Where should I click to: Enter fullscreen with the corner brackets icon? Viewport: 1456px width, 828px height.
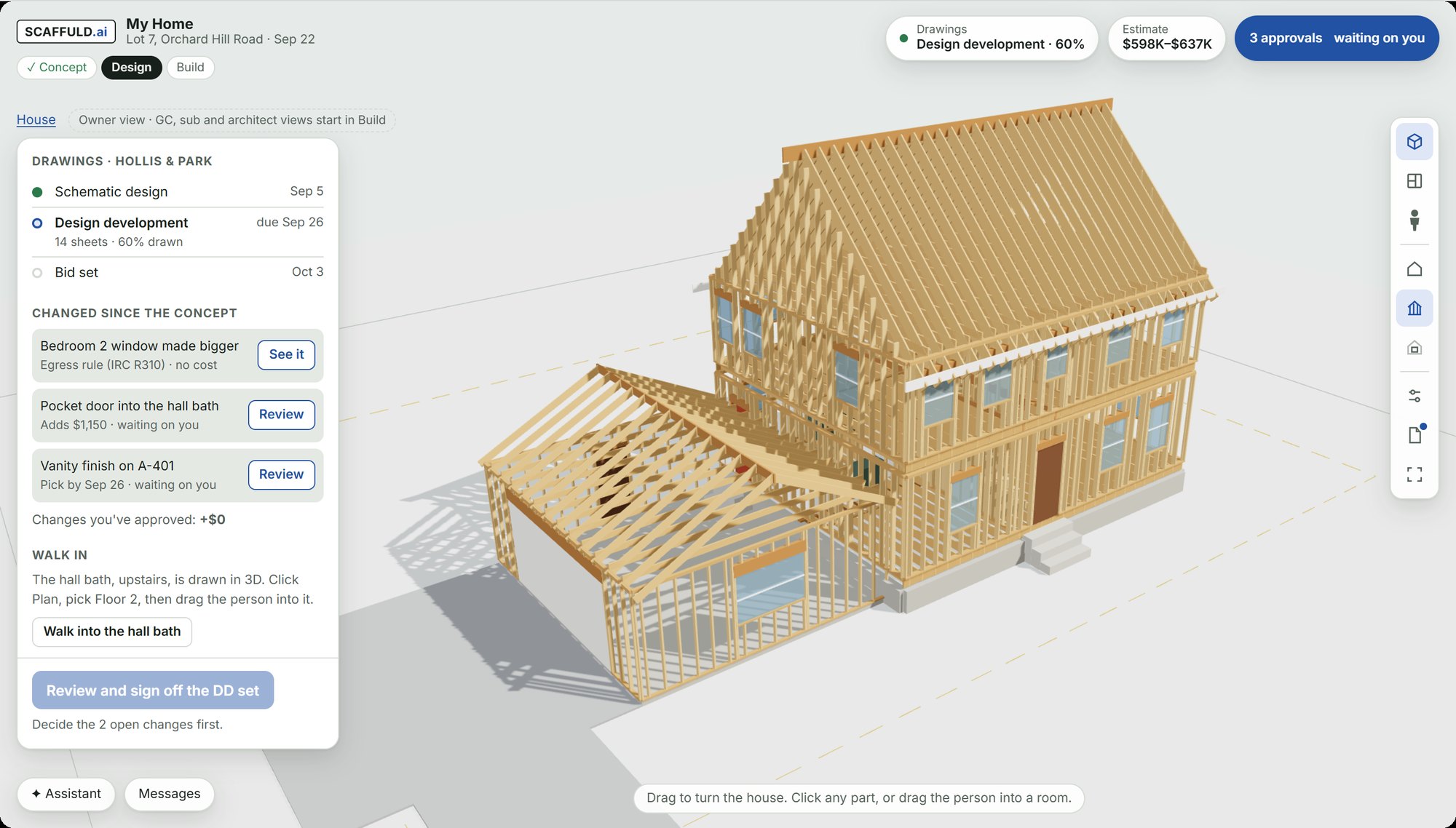(1414, 474)
